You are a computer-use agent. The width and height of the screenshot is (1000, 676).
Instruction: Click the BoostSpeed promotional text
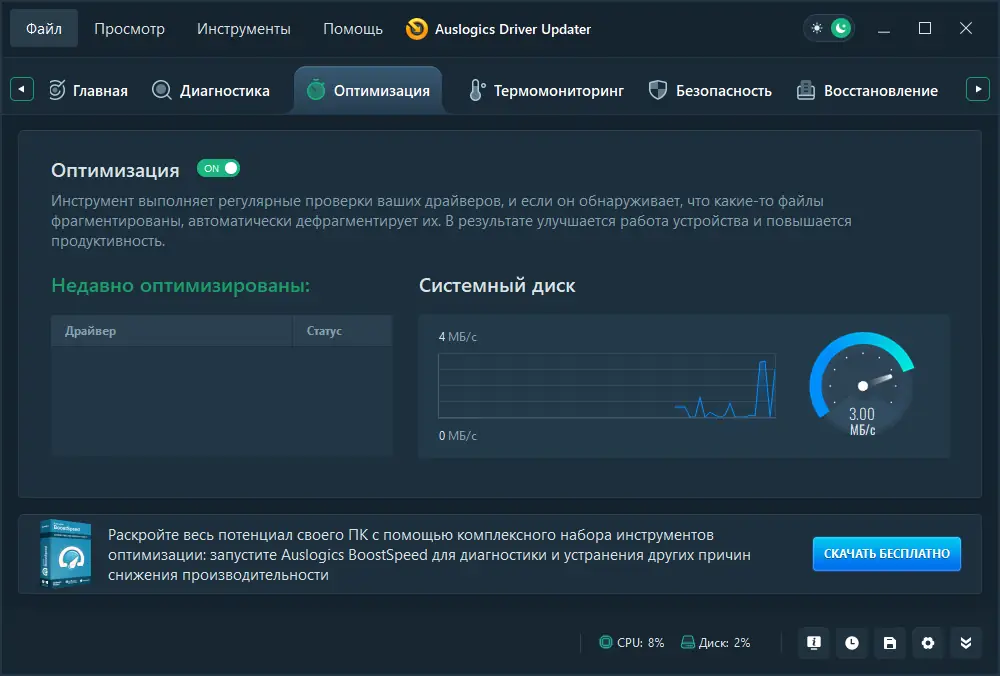[x=429, y=554]
